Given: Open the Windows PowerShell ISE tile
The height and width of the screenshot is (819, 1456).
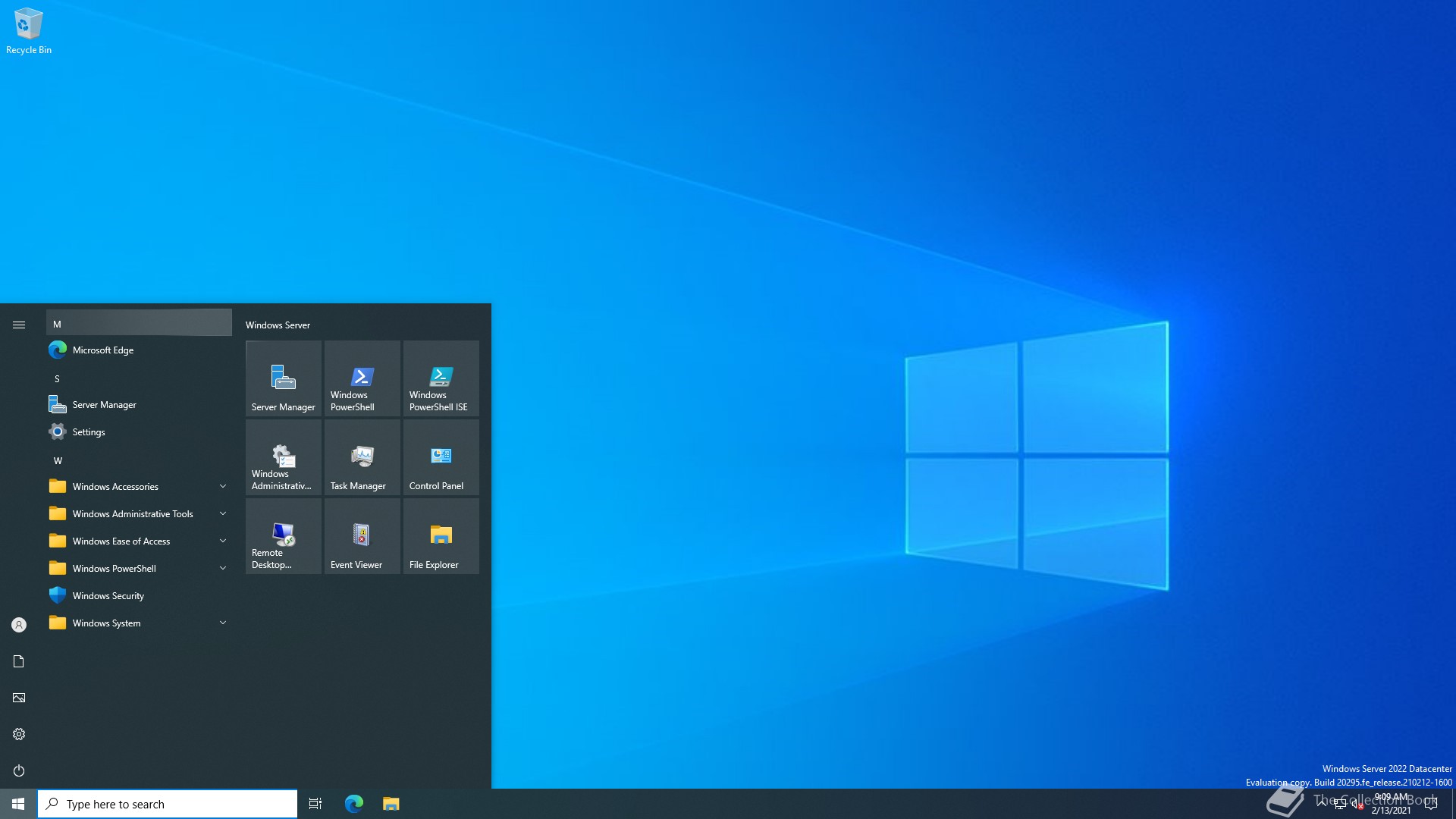Looking at the screenshot, I should [x=441, y=378].
